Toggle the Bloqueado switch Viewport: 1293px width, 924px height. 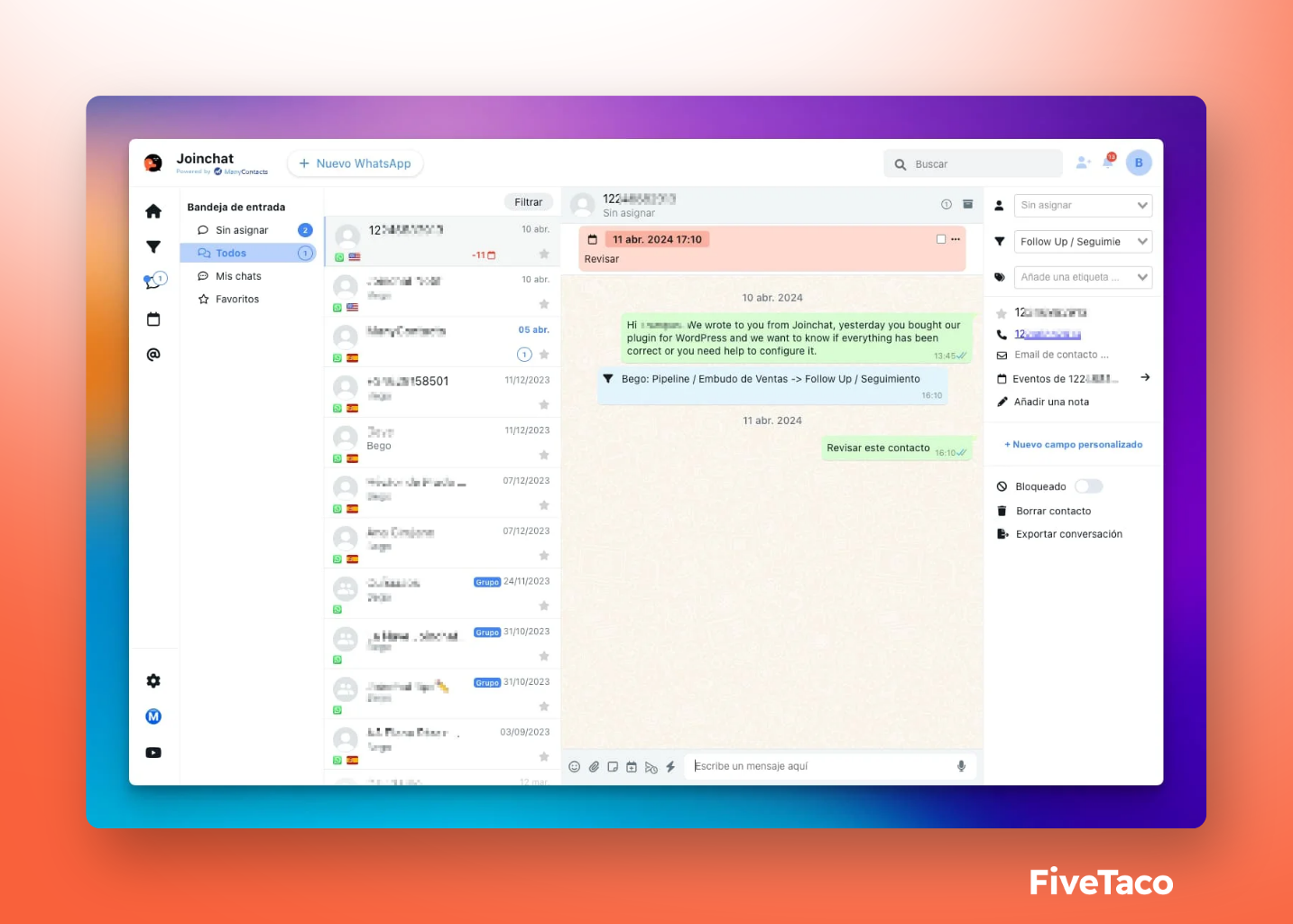point(1088,486)
